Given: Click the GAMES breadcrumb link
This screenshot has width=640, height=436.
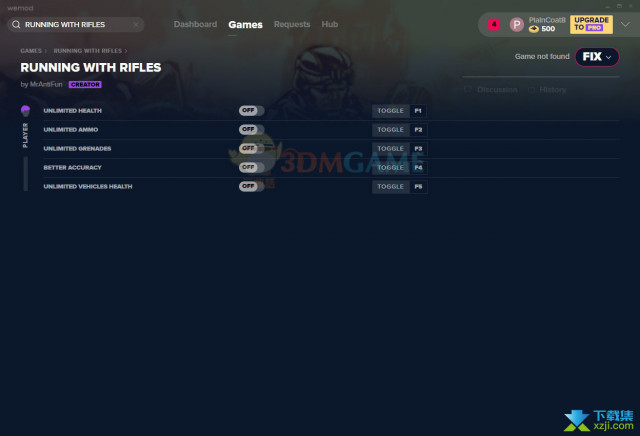Looking at the screenshot, I should 31,51.
